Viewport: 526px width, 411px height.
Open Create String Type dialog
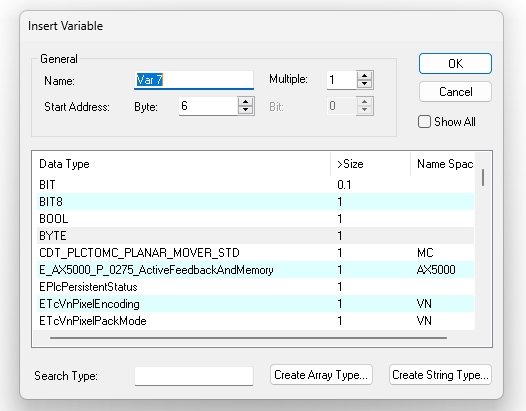440,374
